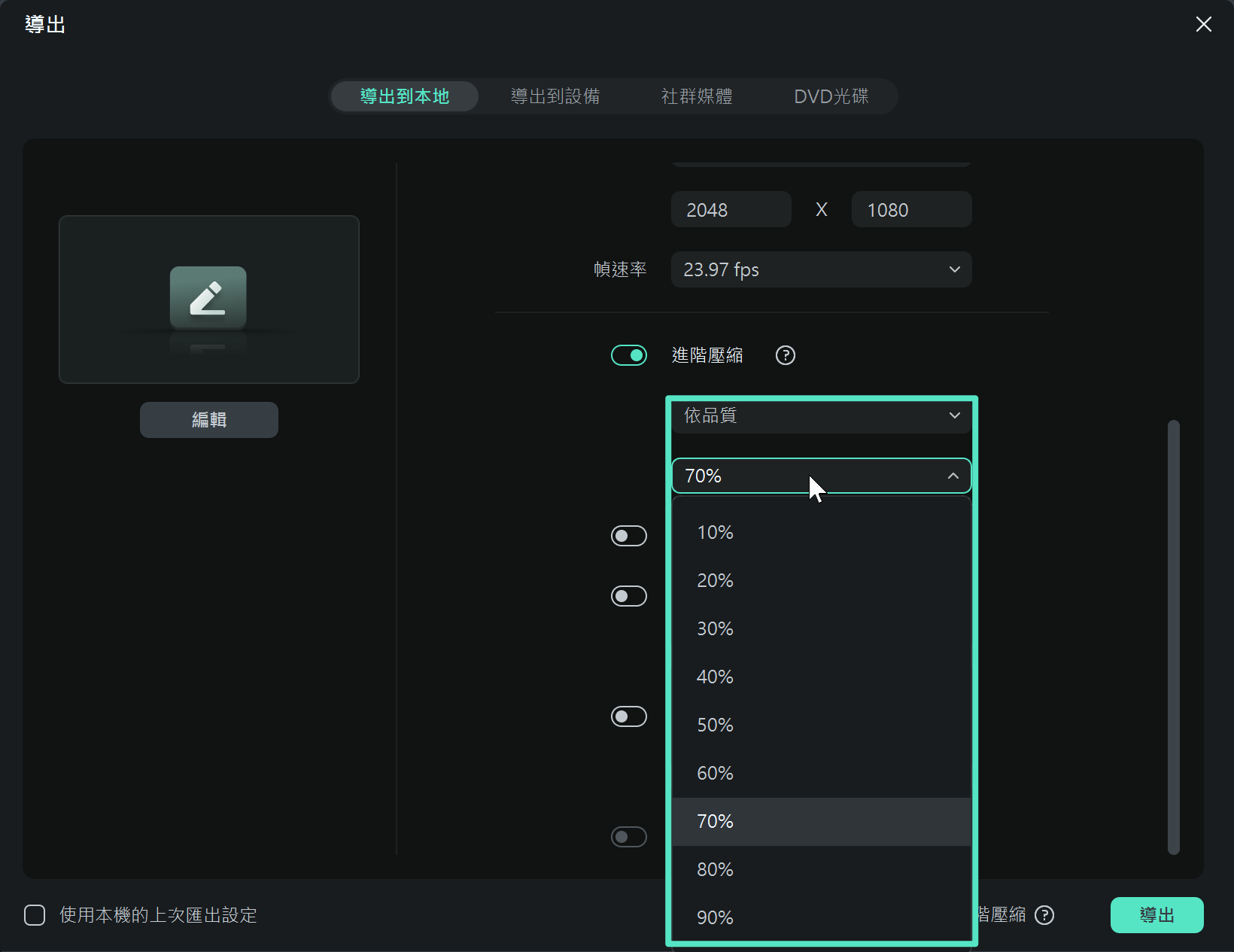Image resolution: width=1234 pixels, height=952 pixels.
Task: Click the pencil edit icon in thumbnail
Action: (x=208, y=298)
